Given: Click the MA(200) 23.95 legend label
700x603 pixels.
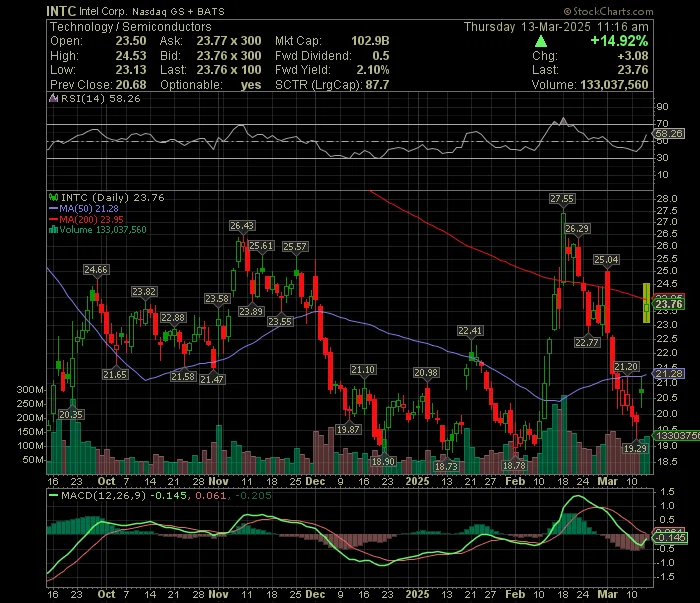Looking at the screenshot, I should [x=92, y=220].
